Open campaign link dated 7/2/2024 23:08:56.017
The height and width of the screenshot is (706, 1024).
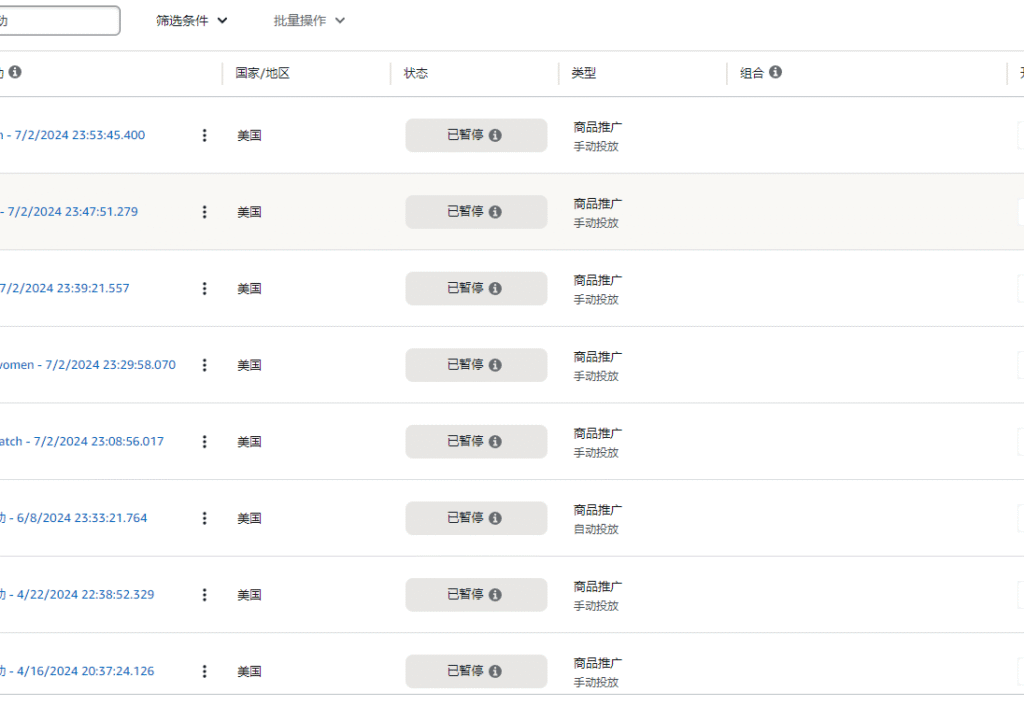coord(80,441)
